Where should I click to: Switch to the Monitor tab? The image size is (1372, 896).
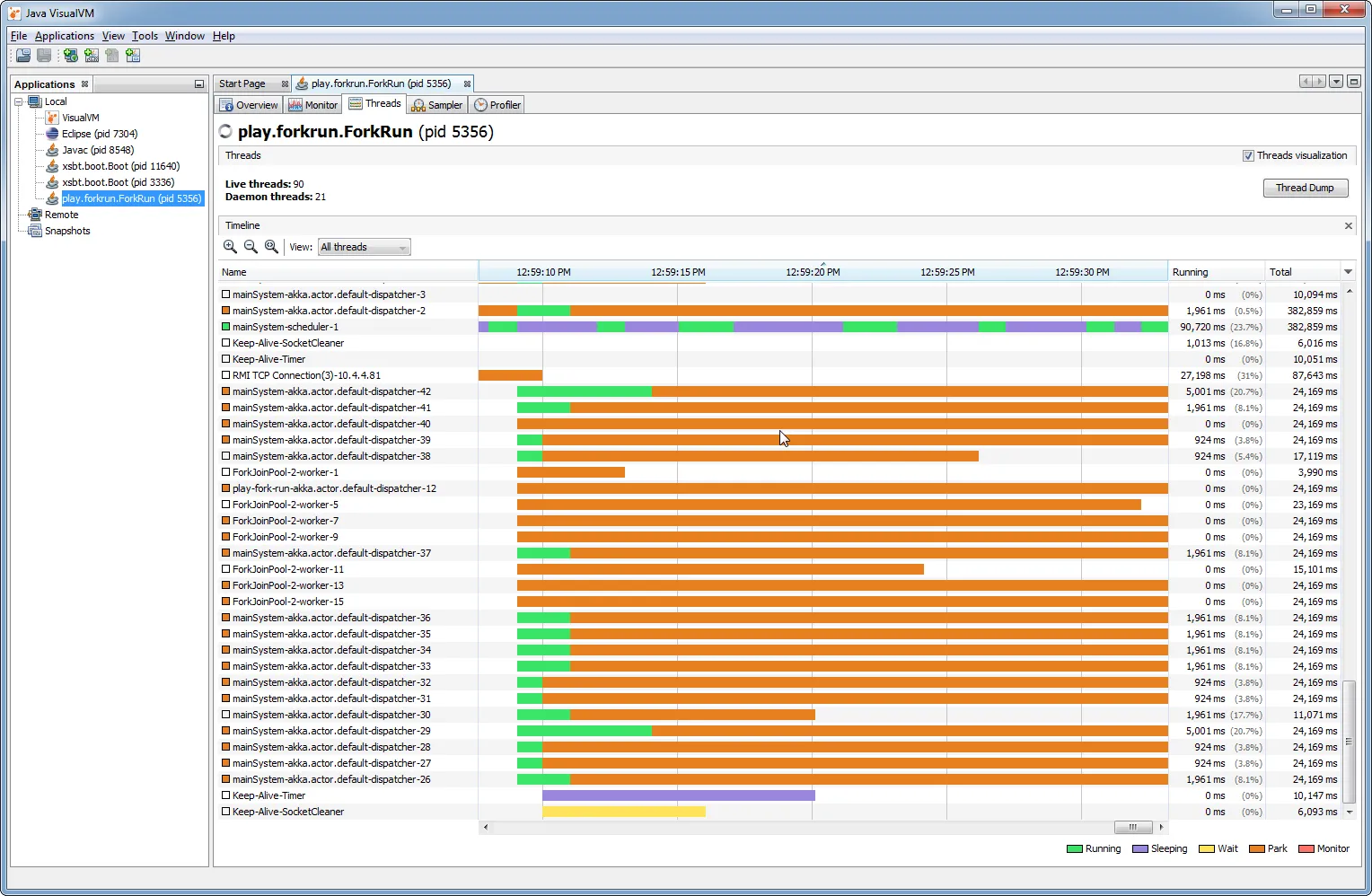click(313, 105)
